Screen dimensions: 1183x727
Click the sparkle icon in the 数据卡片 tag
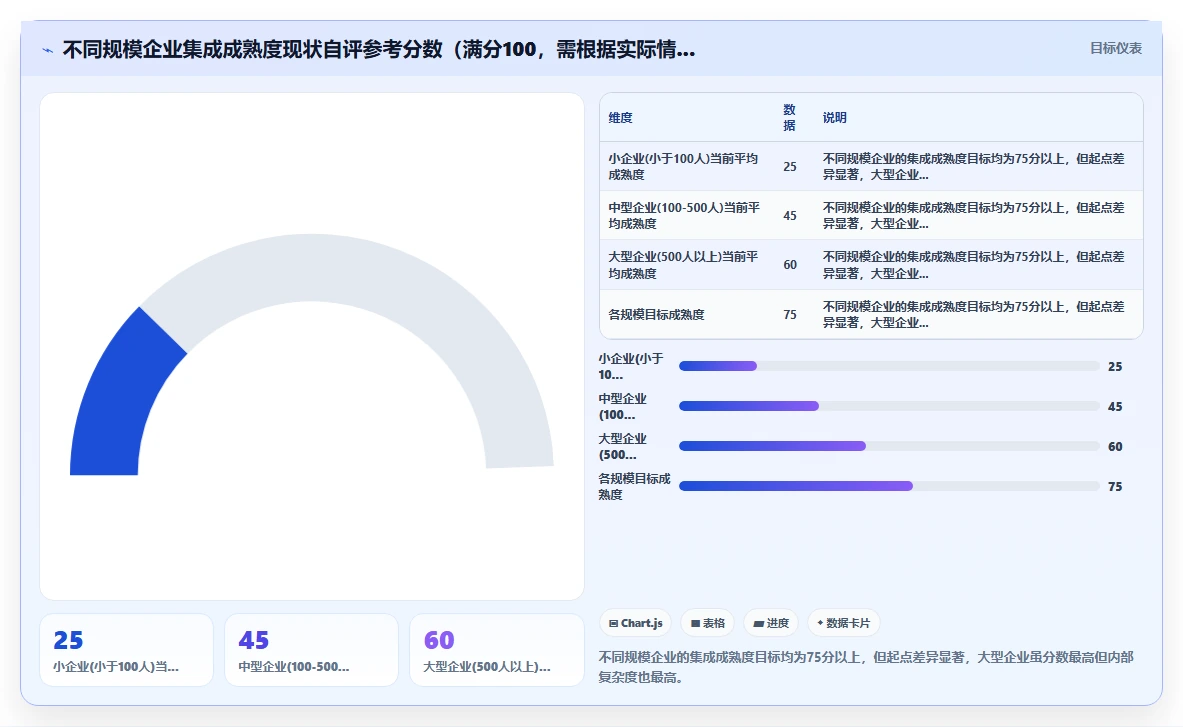[x=820, y=623]
